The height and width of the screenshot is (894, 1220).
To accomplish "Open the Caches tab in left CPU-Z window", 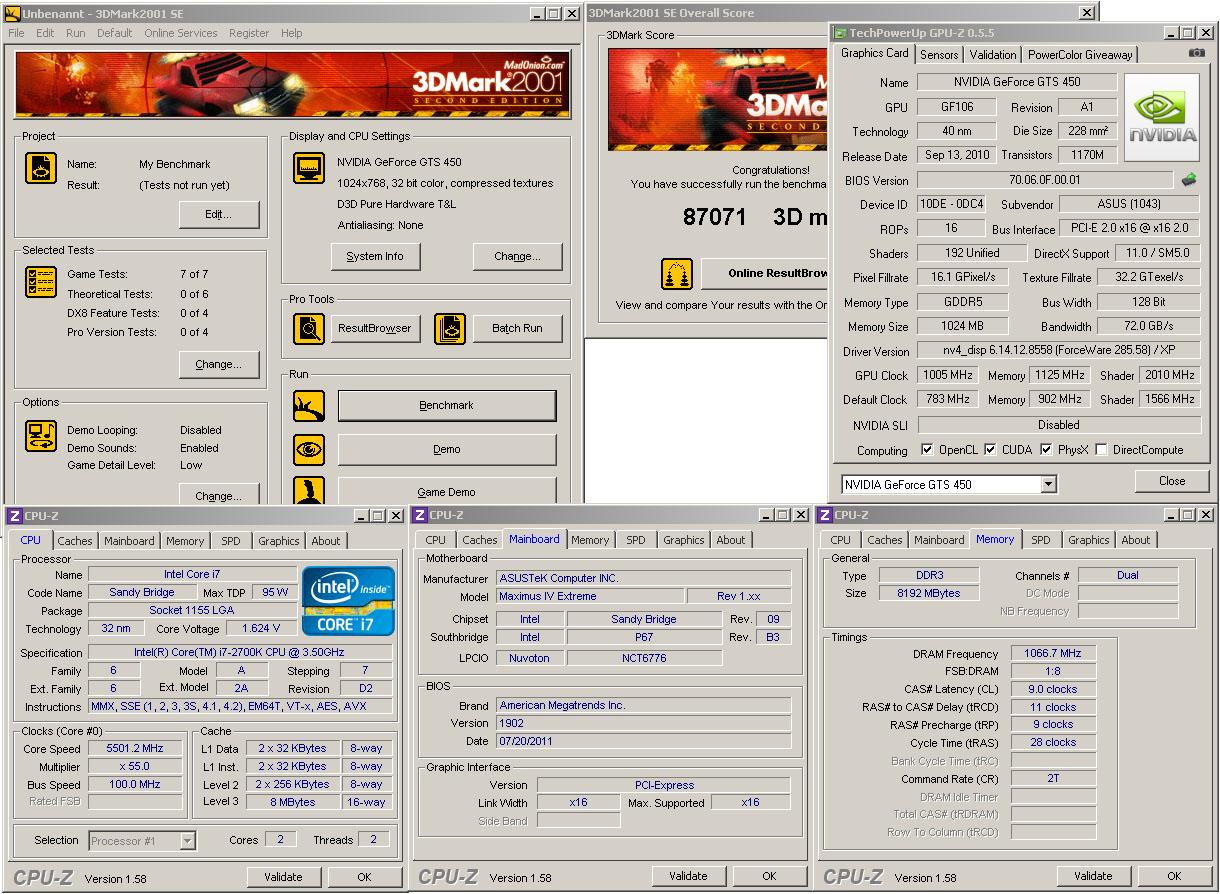I will (x=74, y=541).
